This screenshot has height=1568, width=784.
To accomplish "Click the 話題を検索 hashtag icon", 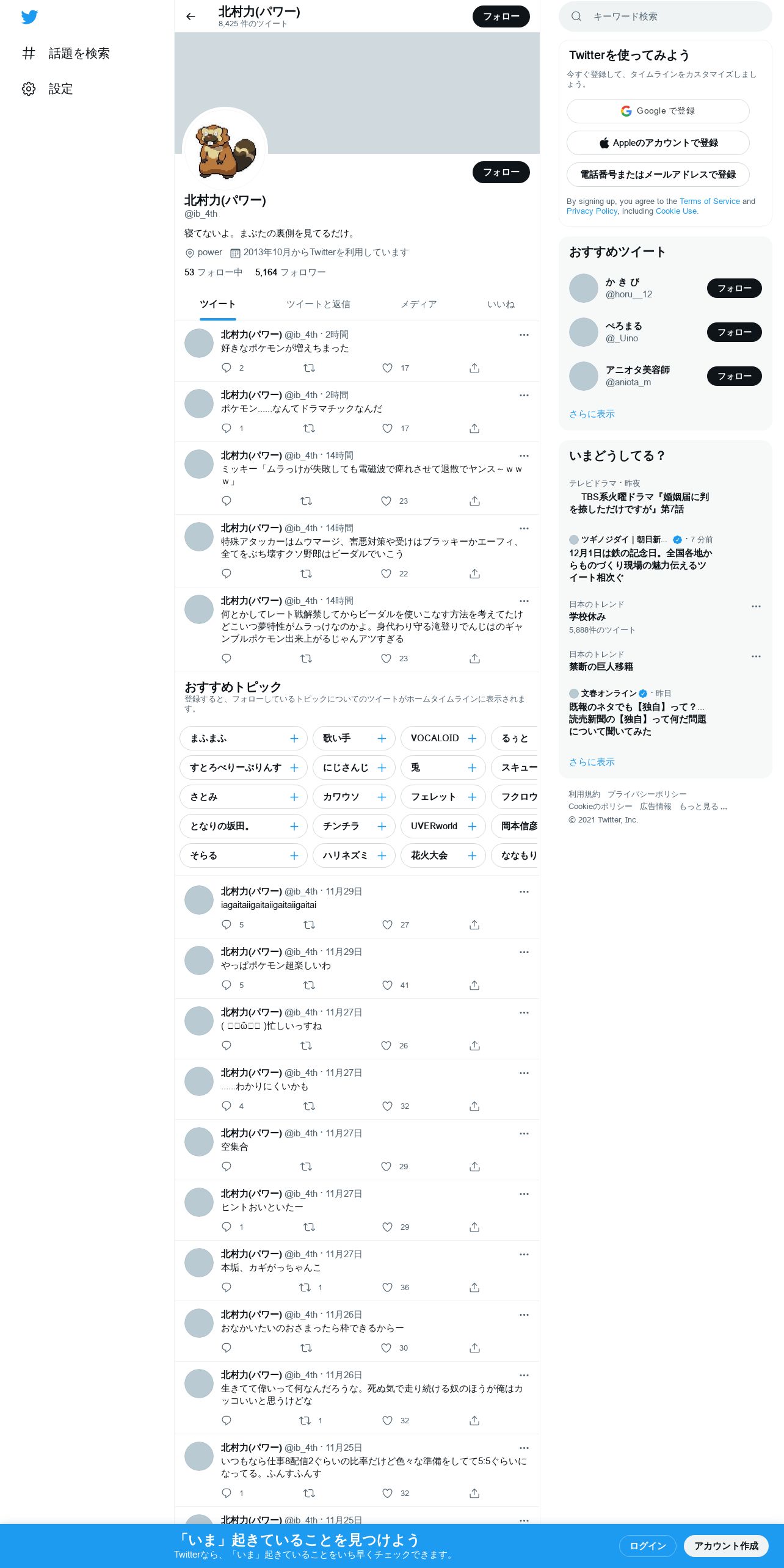I will coord(29,53).
